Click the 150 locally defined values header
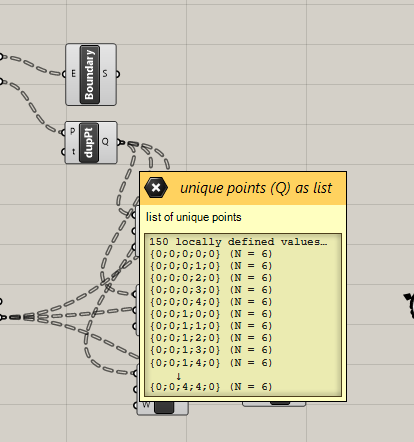 click(238, 242)
